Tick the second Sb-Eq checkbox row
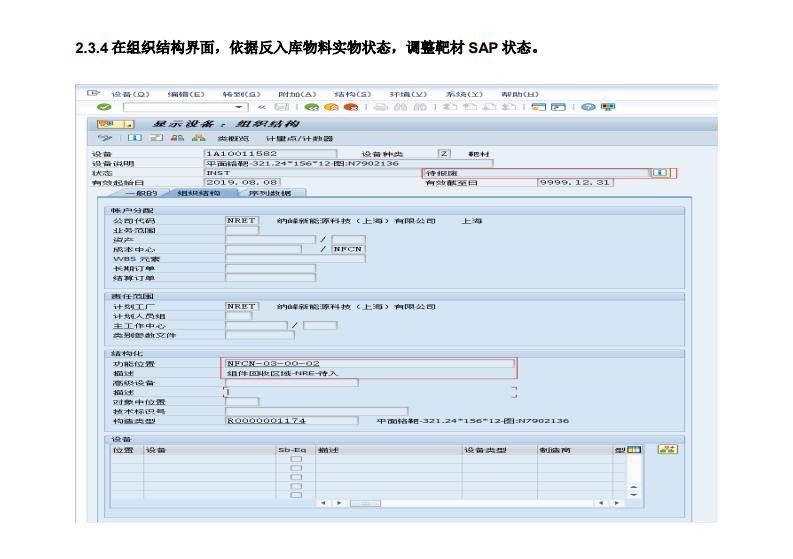 (x=295, y=470)
